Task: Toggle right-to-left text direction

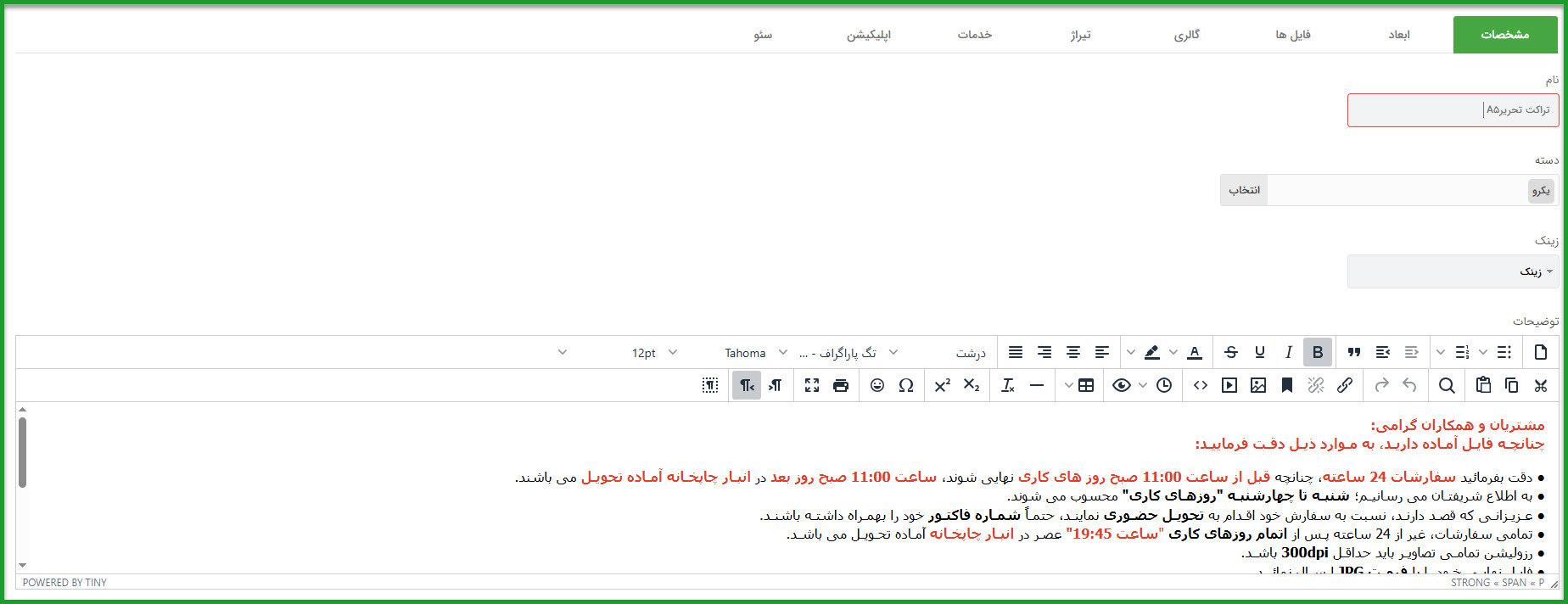Action: (x=747, y=385)
